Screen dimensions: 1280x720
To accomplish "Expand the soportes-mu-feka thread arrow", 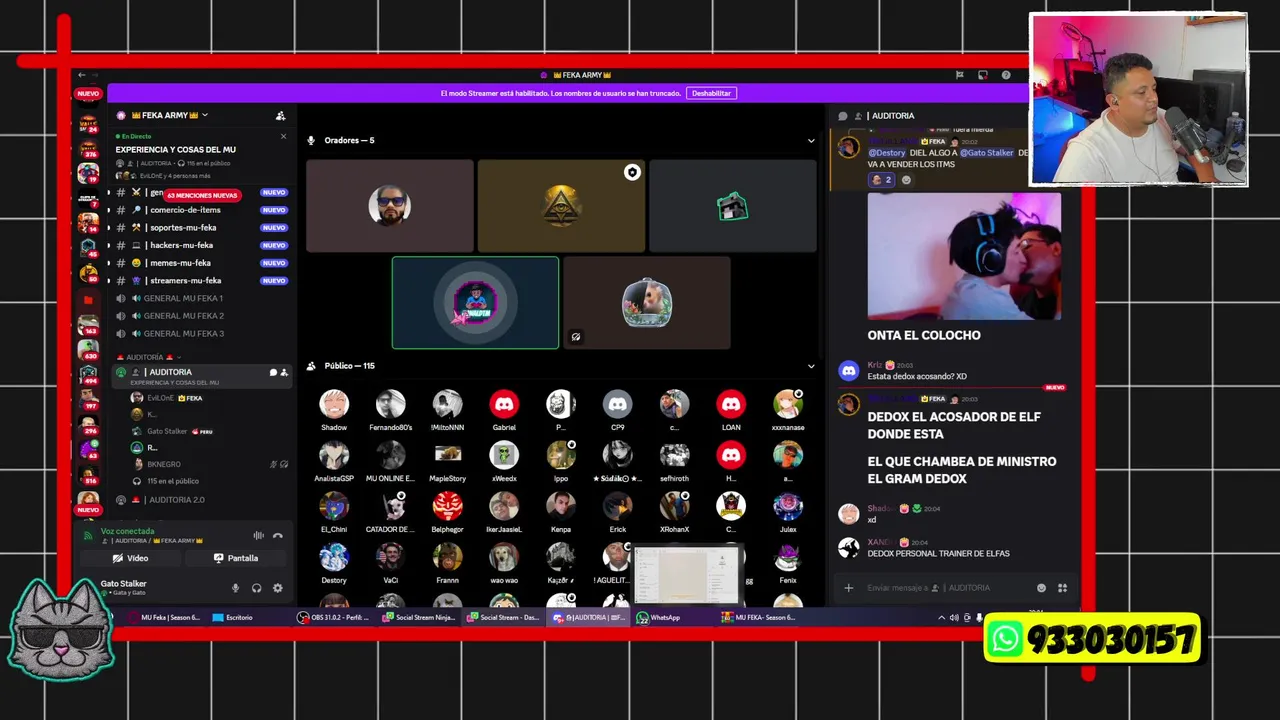I will (109, 228).
